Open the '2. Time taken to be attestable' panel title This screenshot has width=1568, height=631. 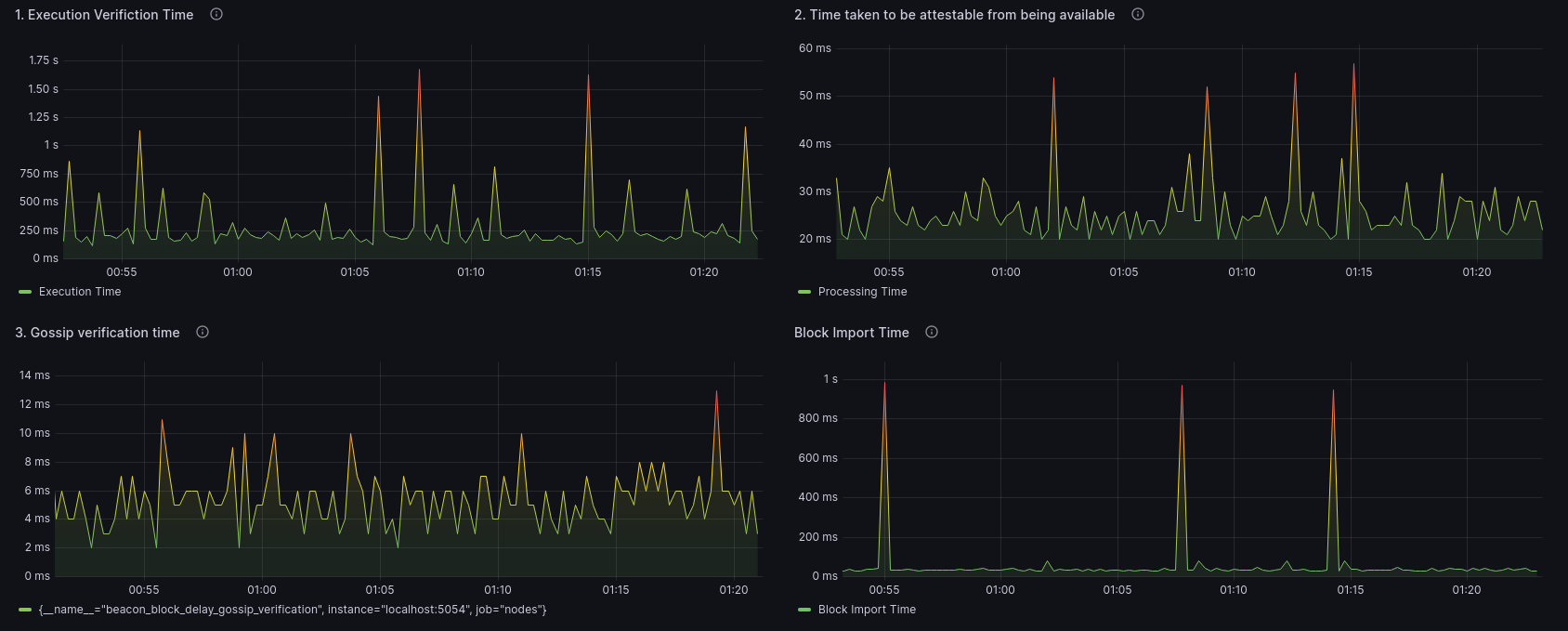click(954, 15)
